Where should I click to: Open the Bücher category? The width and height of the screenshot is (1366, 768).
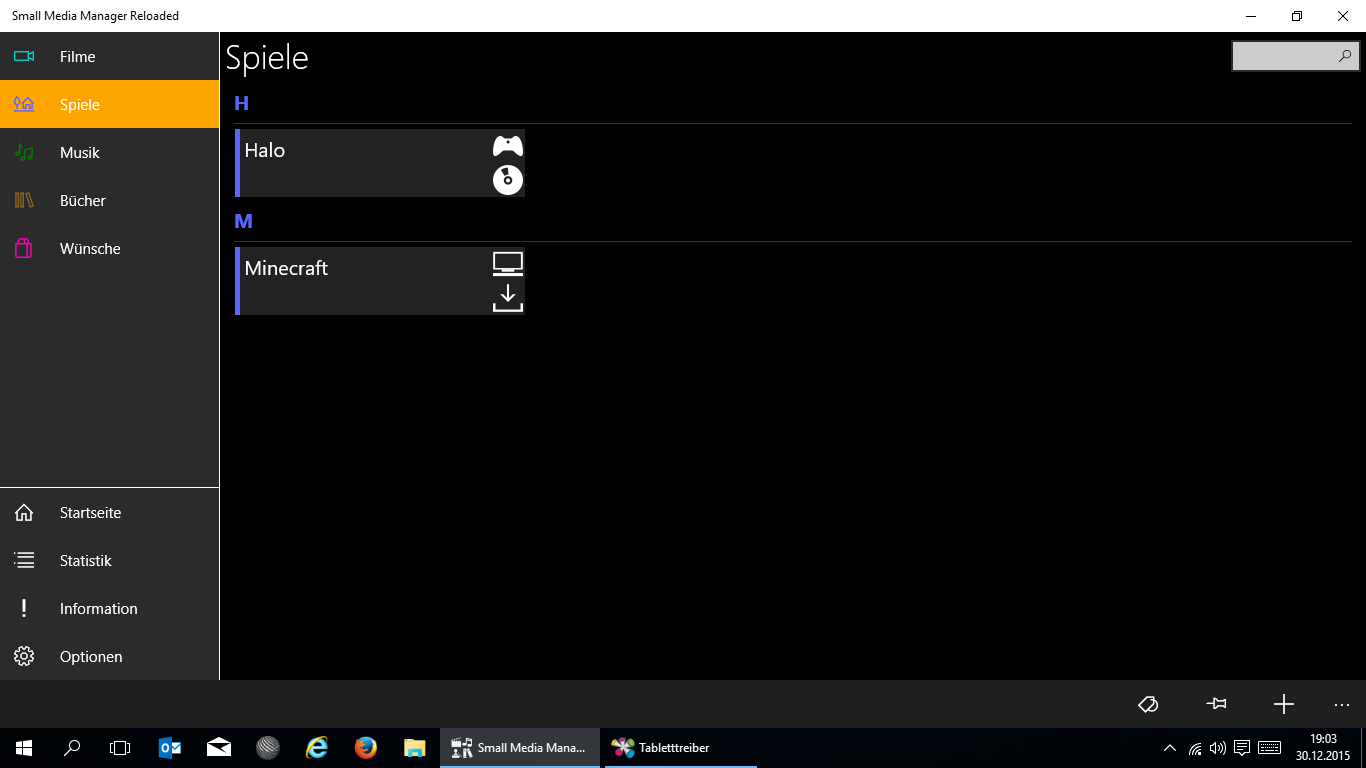click(109, 200)
